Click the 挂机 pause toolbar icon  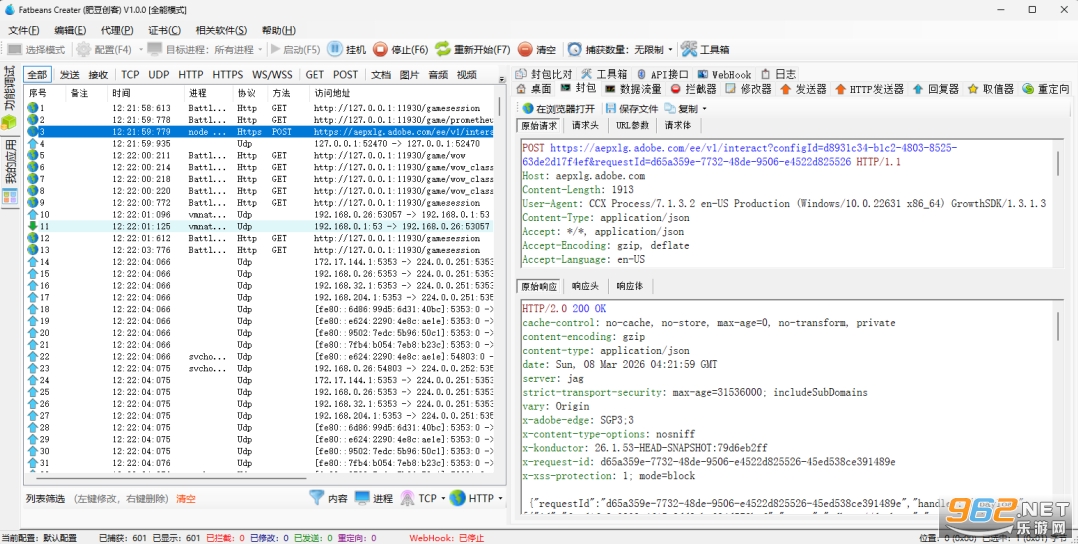pyautogui.click(x=334, y=50)
